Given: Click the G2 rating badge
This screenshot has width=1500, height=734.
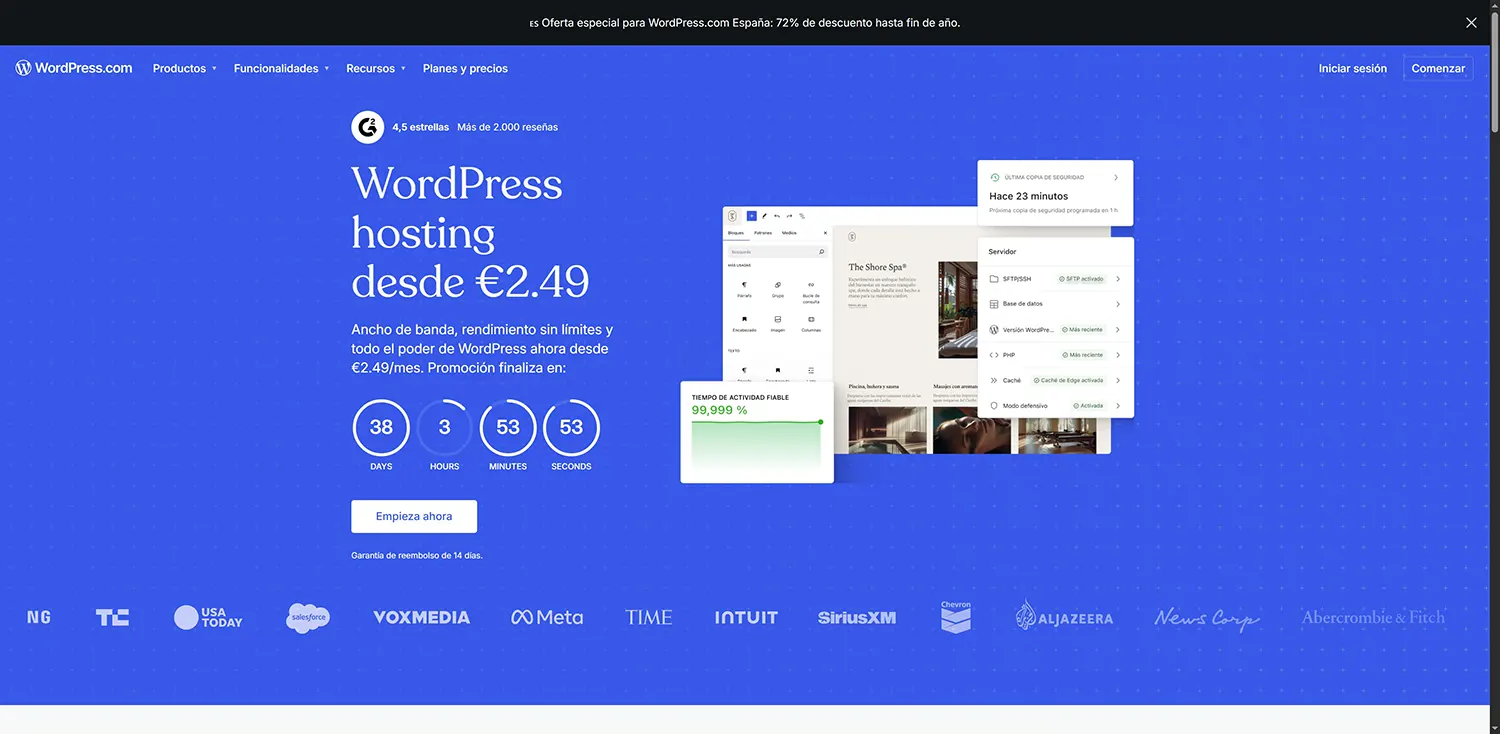Looking at the screenshot, I should tap(367, 126).
